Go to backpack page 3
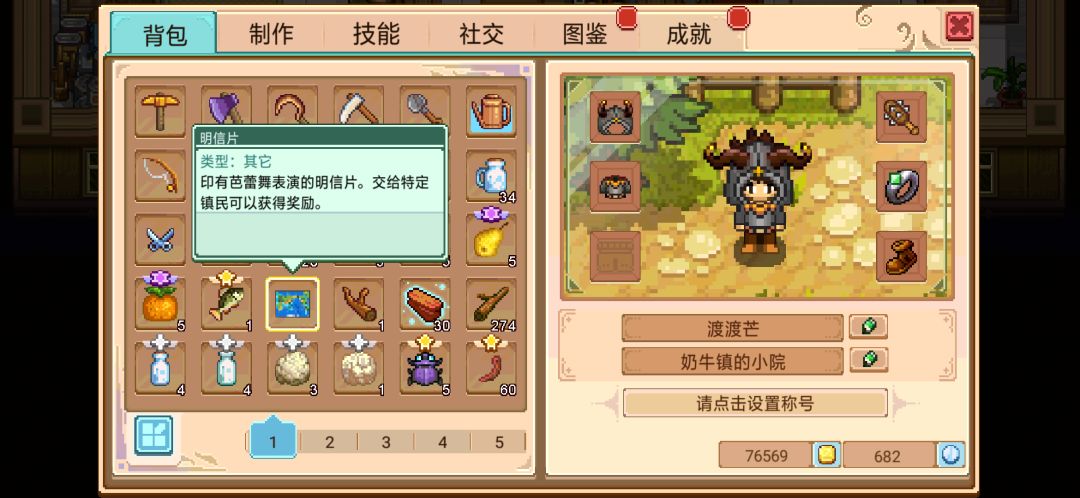 click(x=386, y=442)
